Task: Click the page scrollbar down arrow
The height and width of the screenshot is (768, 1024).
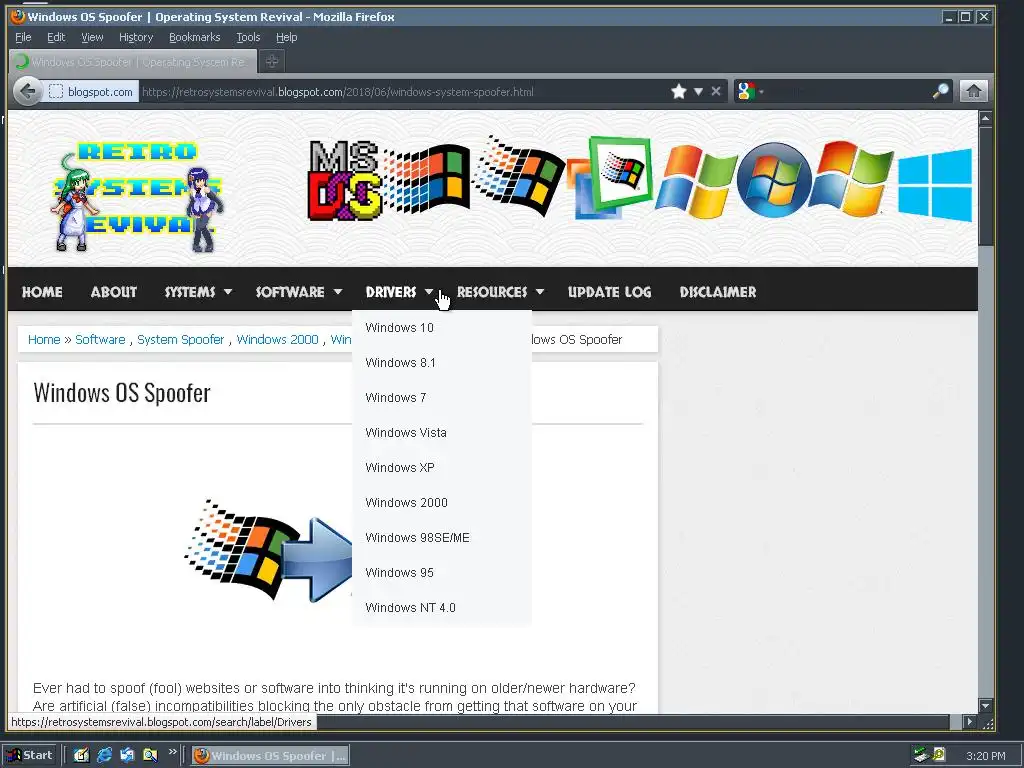Action: pos(985,705)
